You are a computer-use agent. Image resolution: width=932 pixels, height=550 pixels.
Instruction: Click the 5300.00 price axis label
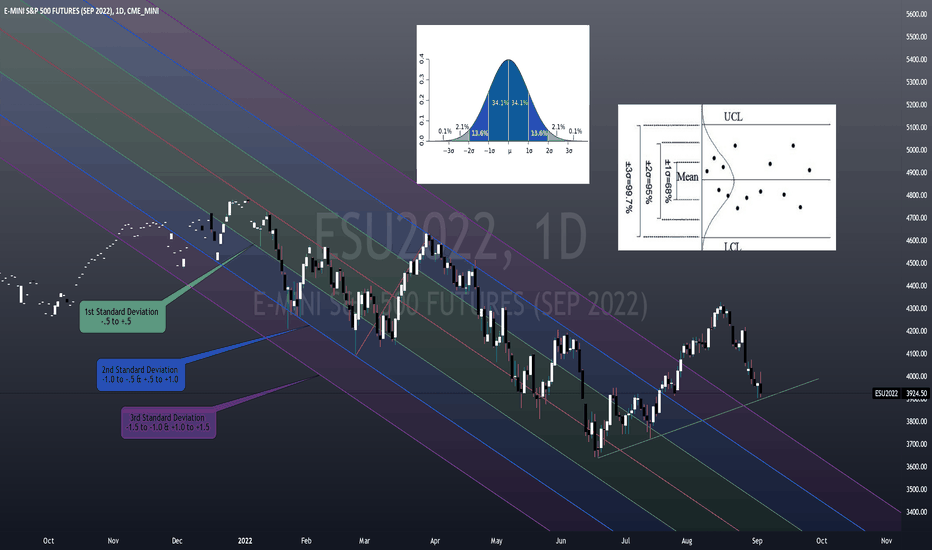916,82
